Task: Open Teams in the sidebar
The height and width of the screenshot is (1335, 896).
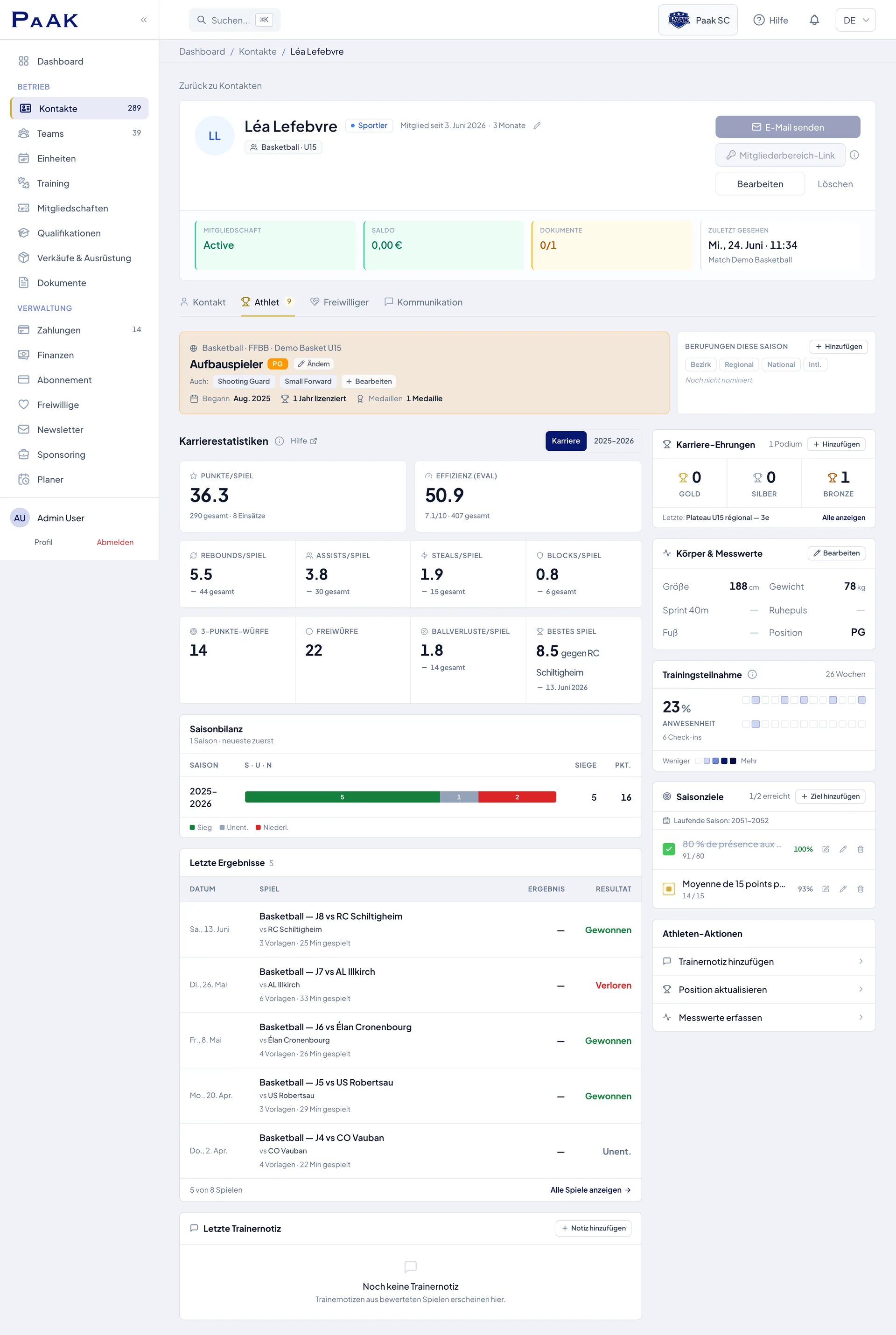Action: [x=79, y=133]
